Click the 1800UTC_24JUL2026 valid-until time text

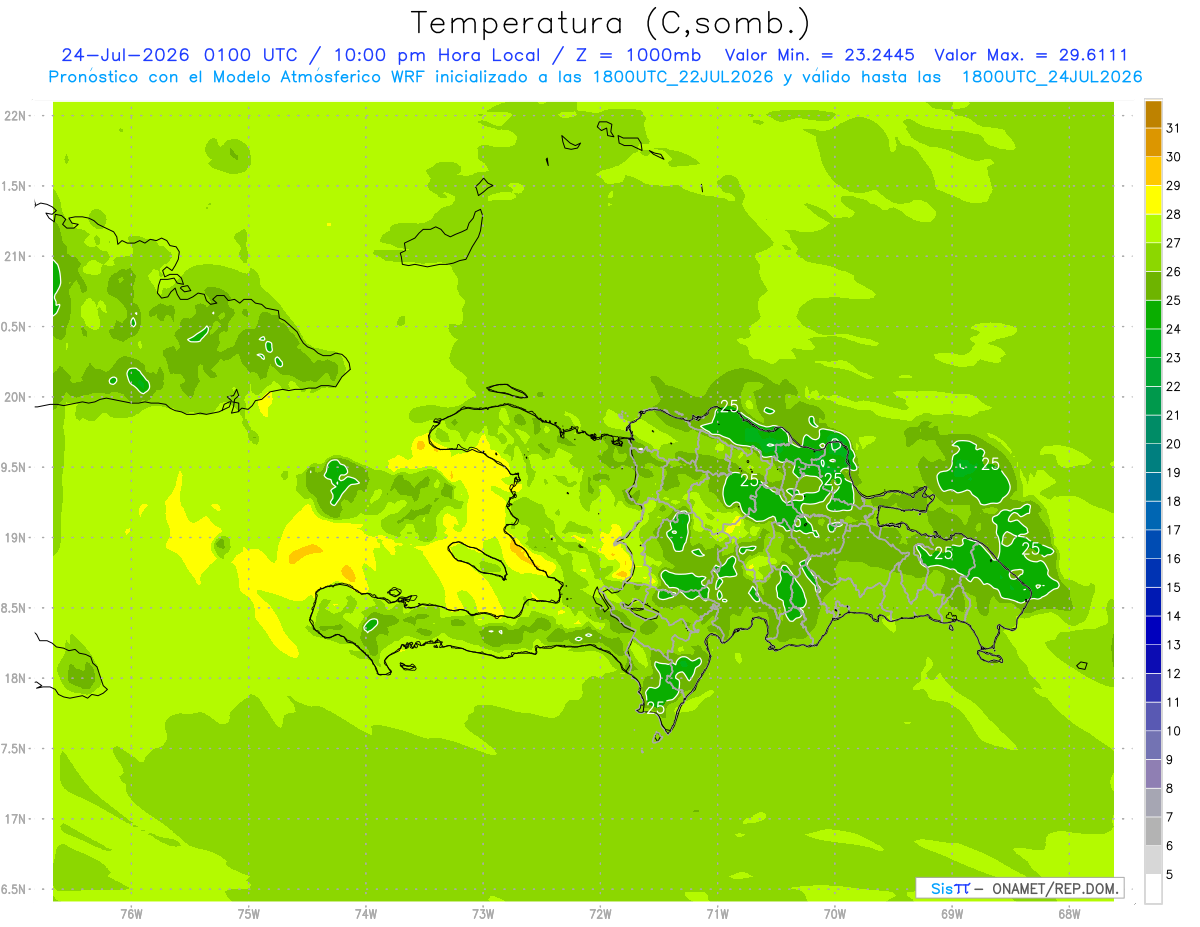click(1052, 77)
